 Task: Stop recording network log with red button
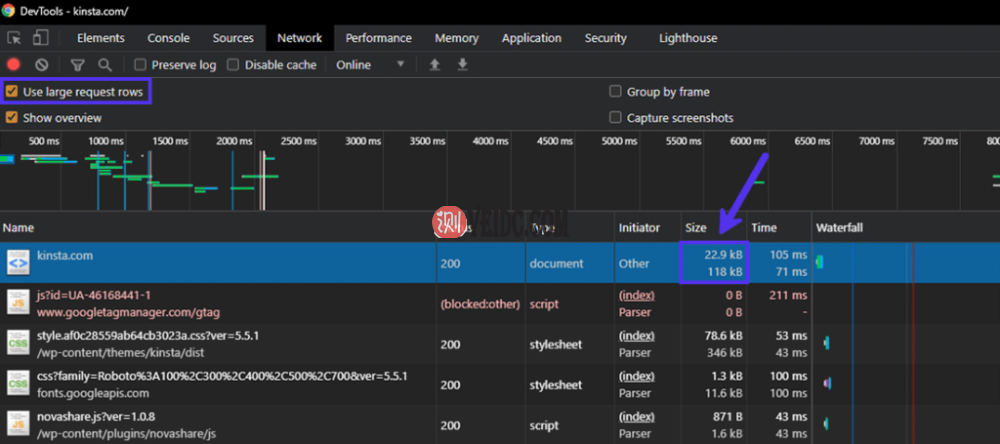[x=14, y=65]
